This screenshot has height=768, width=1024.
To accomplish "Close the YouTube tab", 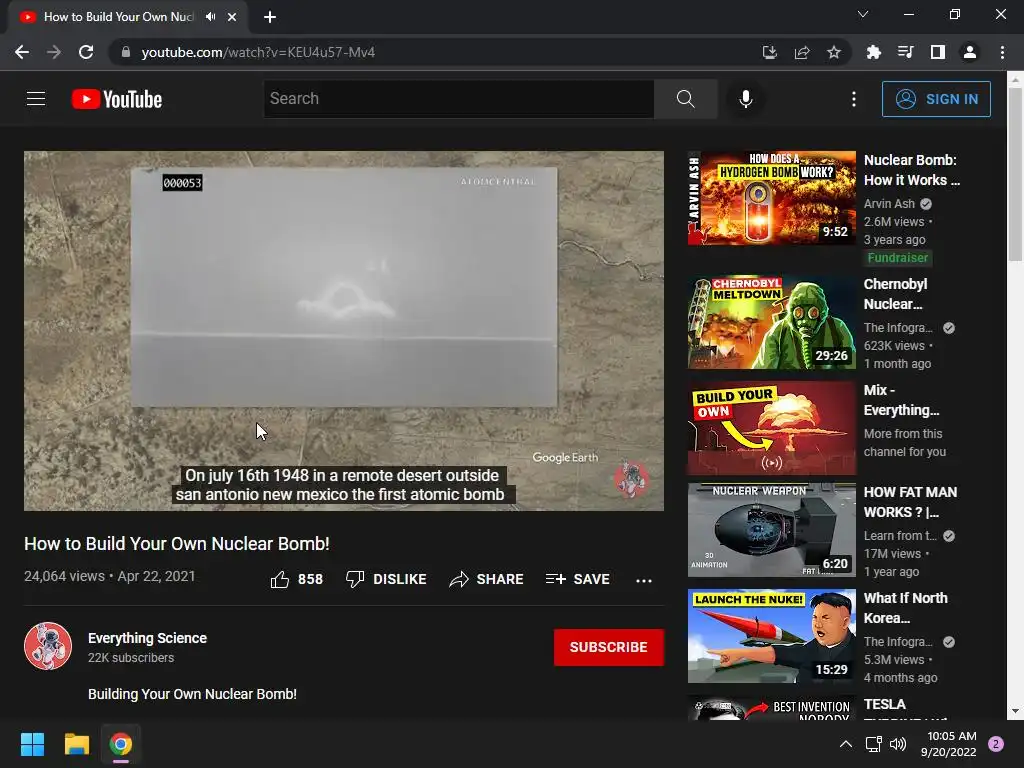I will [232, 17].
